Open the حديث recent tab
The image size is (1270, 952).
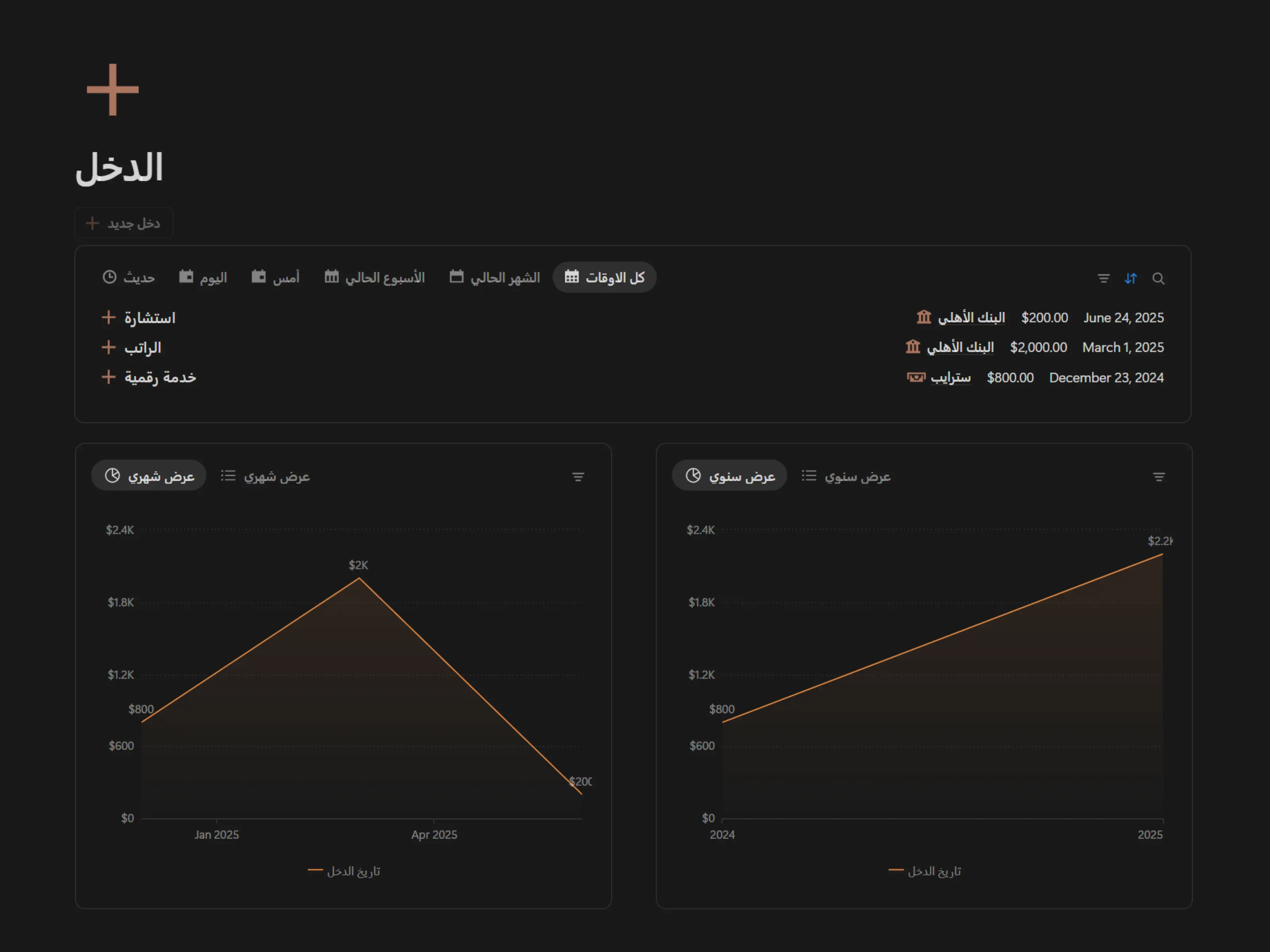click(x=129, y=278)
